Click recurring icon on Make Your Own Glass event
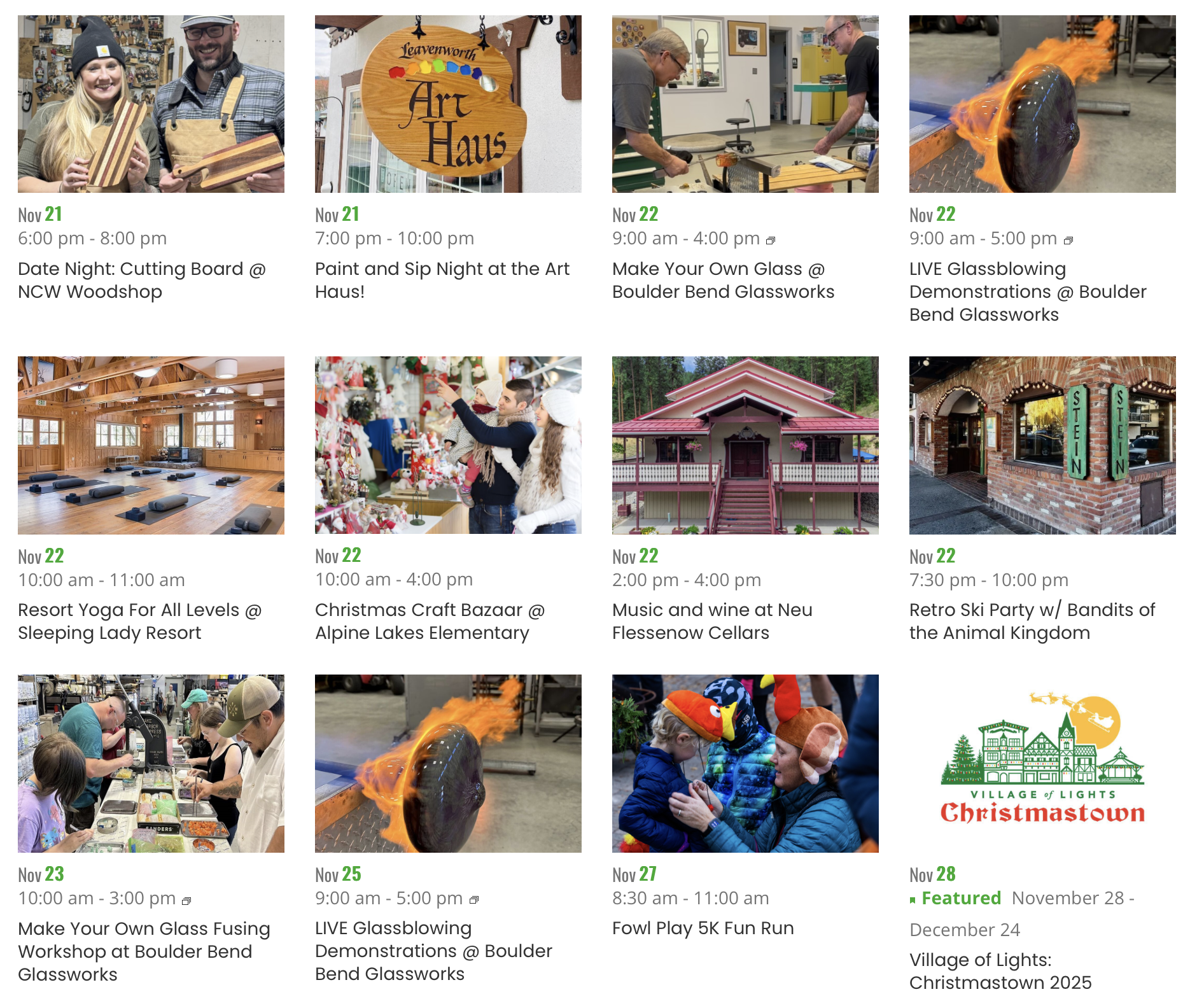The width and height of the screenshot is (1190, 1008). click(771, 241)
